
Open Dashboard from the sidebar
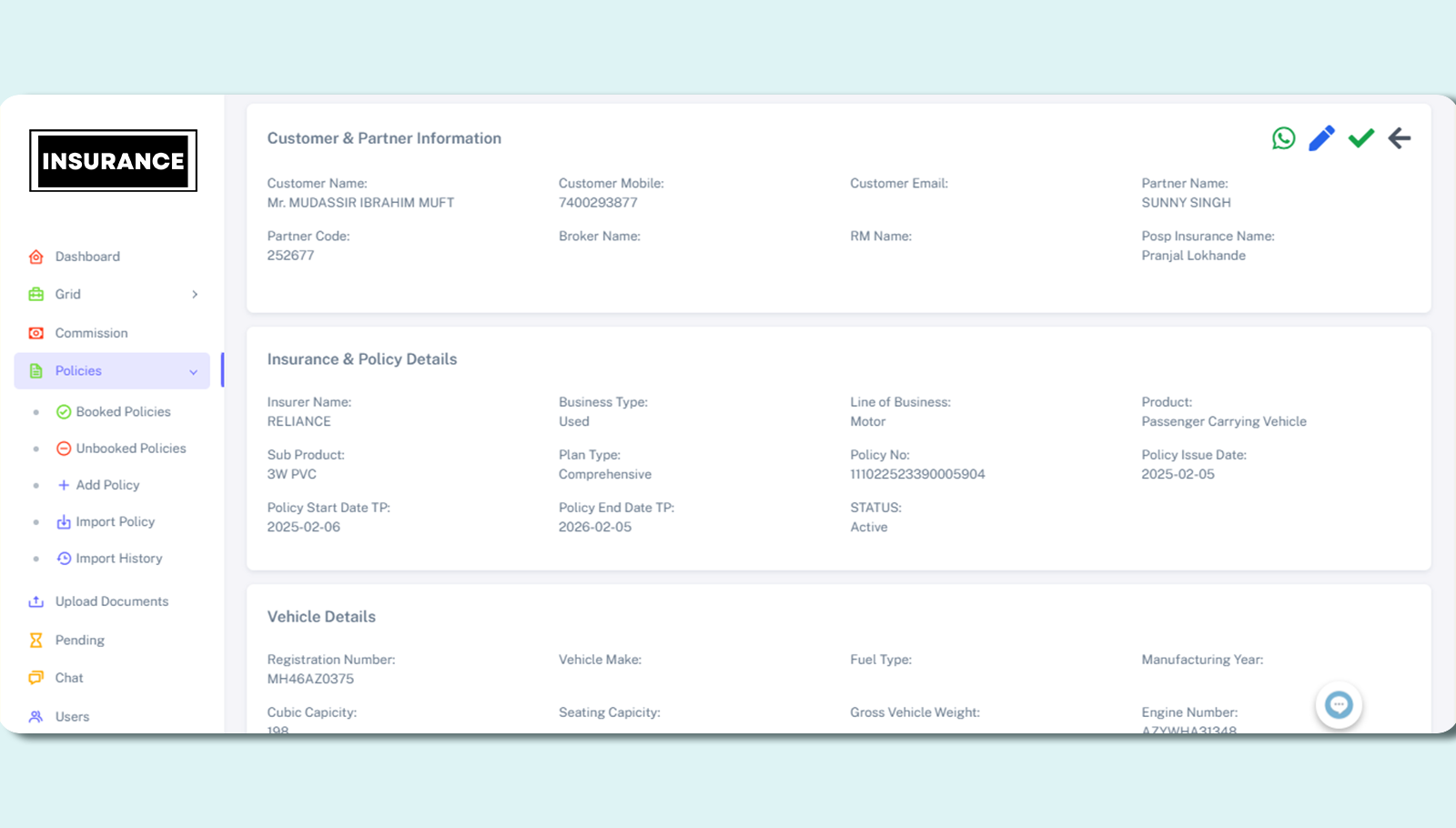tap(87, 257)
